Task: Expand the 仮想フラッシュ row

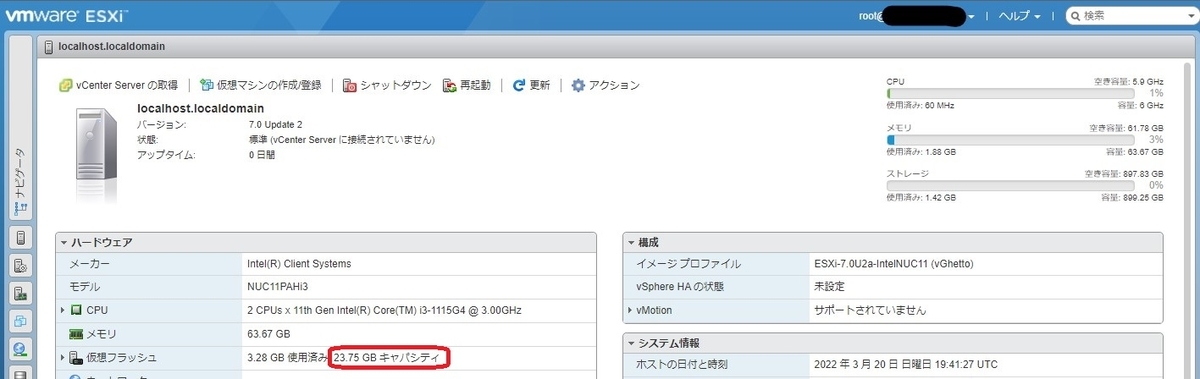Action: [x=63, y=357]
